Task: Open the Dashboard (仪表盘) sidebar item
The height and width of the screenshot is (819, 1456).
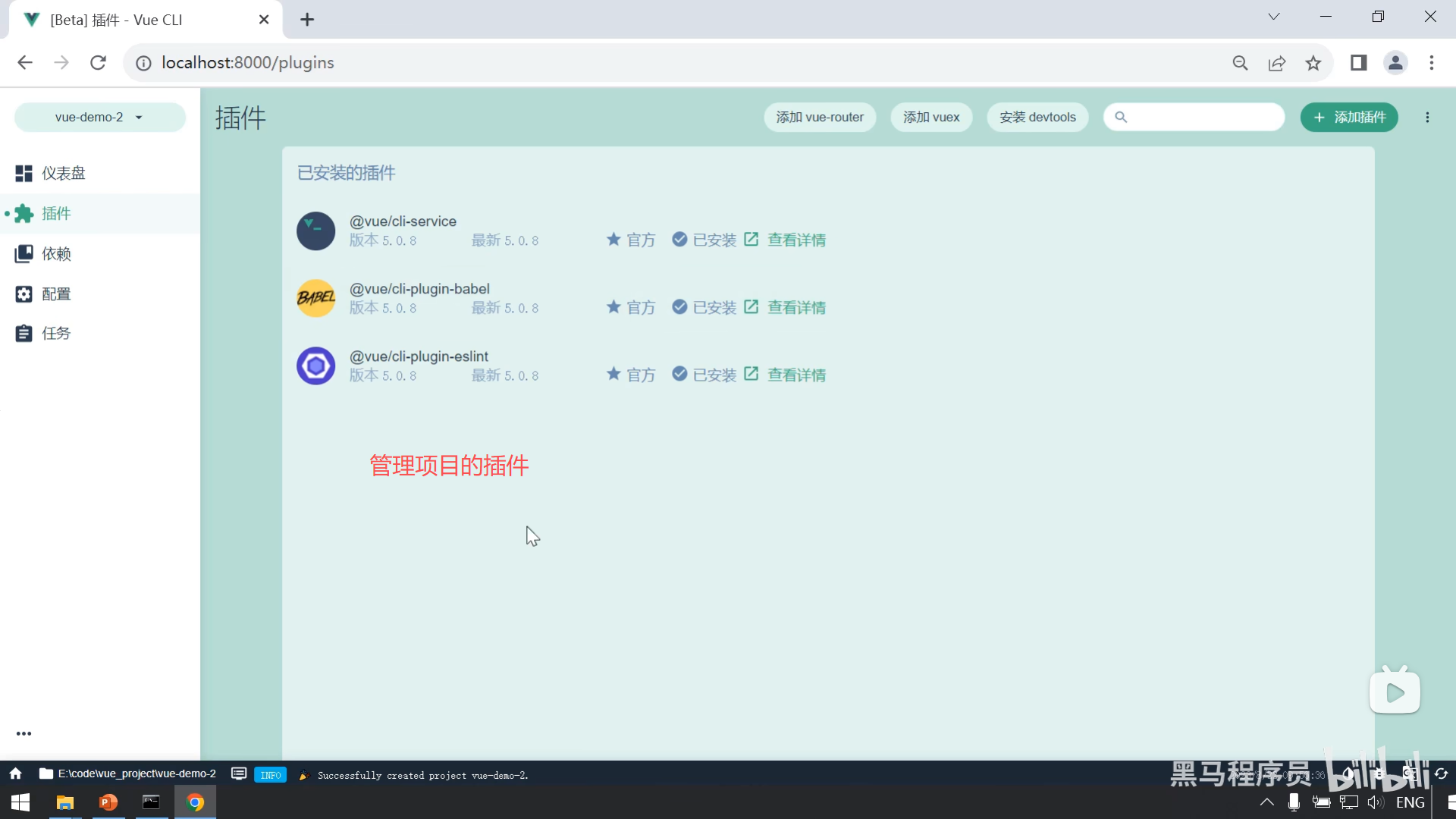Action: (63, 174)
